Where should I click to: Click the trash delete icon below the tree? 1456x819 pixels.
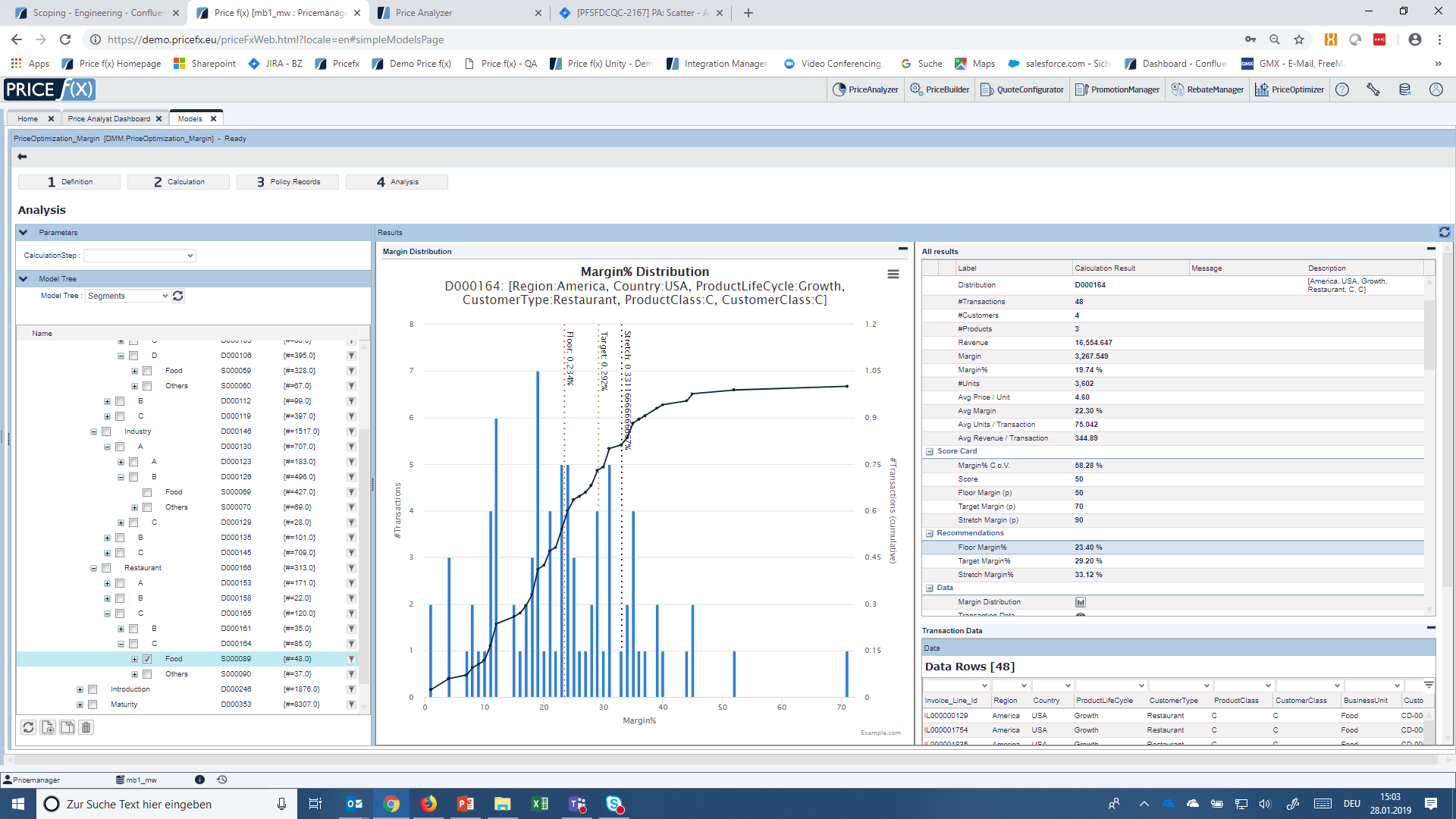(86, 727)
